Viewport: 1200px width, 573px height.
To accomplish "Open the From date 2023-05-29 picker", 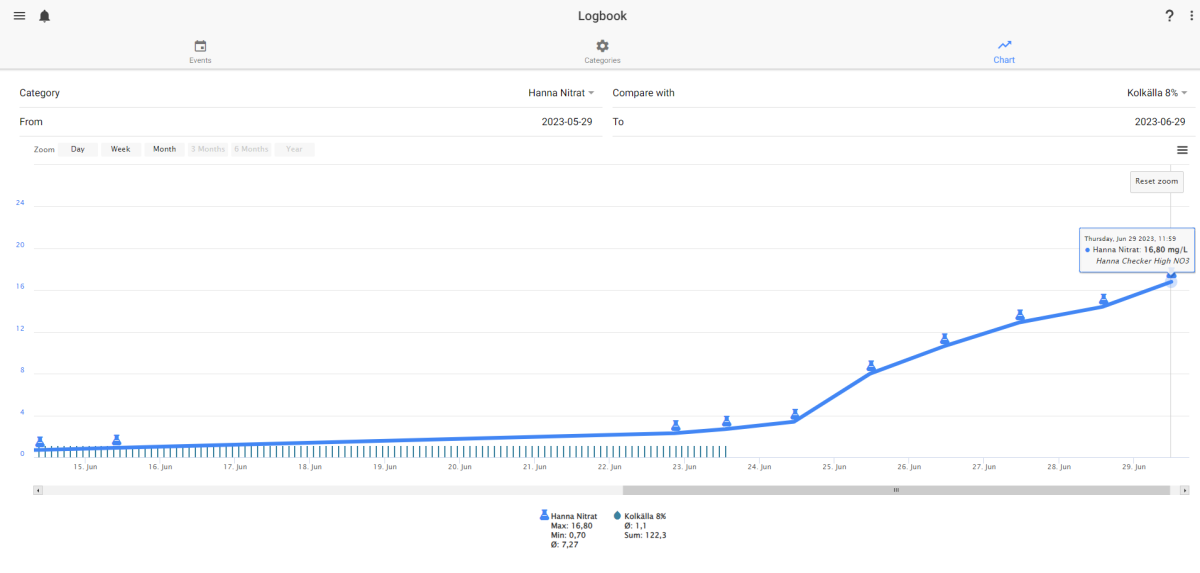I will pos(308,122).
